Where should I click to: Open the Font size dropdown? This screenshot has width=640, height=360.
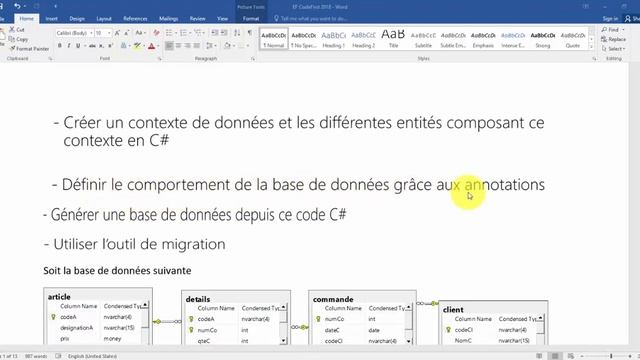click(103, 33)
